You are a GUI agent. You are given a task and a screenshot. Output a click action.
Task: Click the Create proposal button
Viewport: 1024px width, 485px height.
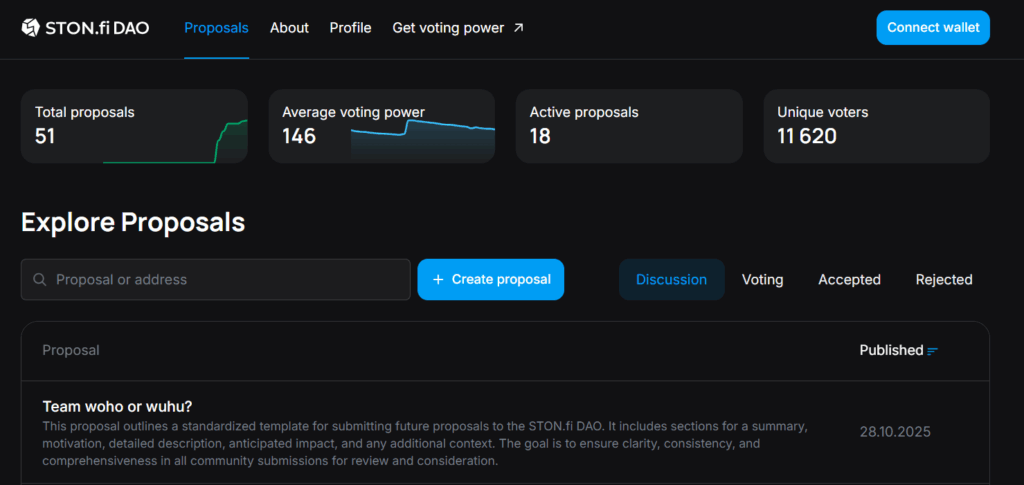click(x=490, y=280)
